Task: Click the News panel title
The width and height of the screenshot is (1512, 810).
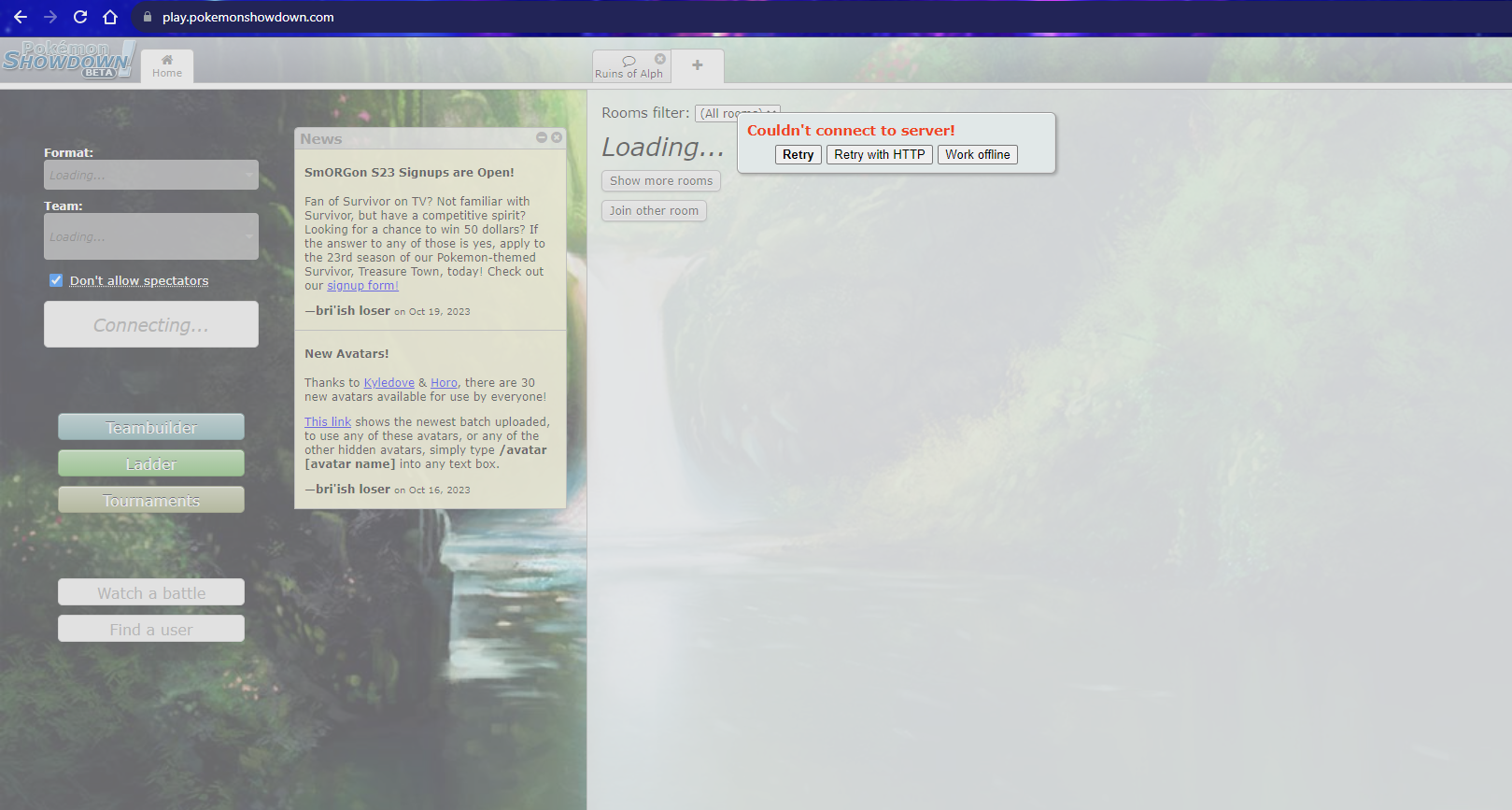Action: 320,138
